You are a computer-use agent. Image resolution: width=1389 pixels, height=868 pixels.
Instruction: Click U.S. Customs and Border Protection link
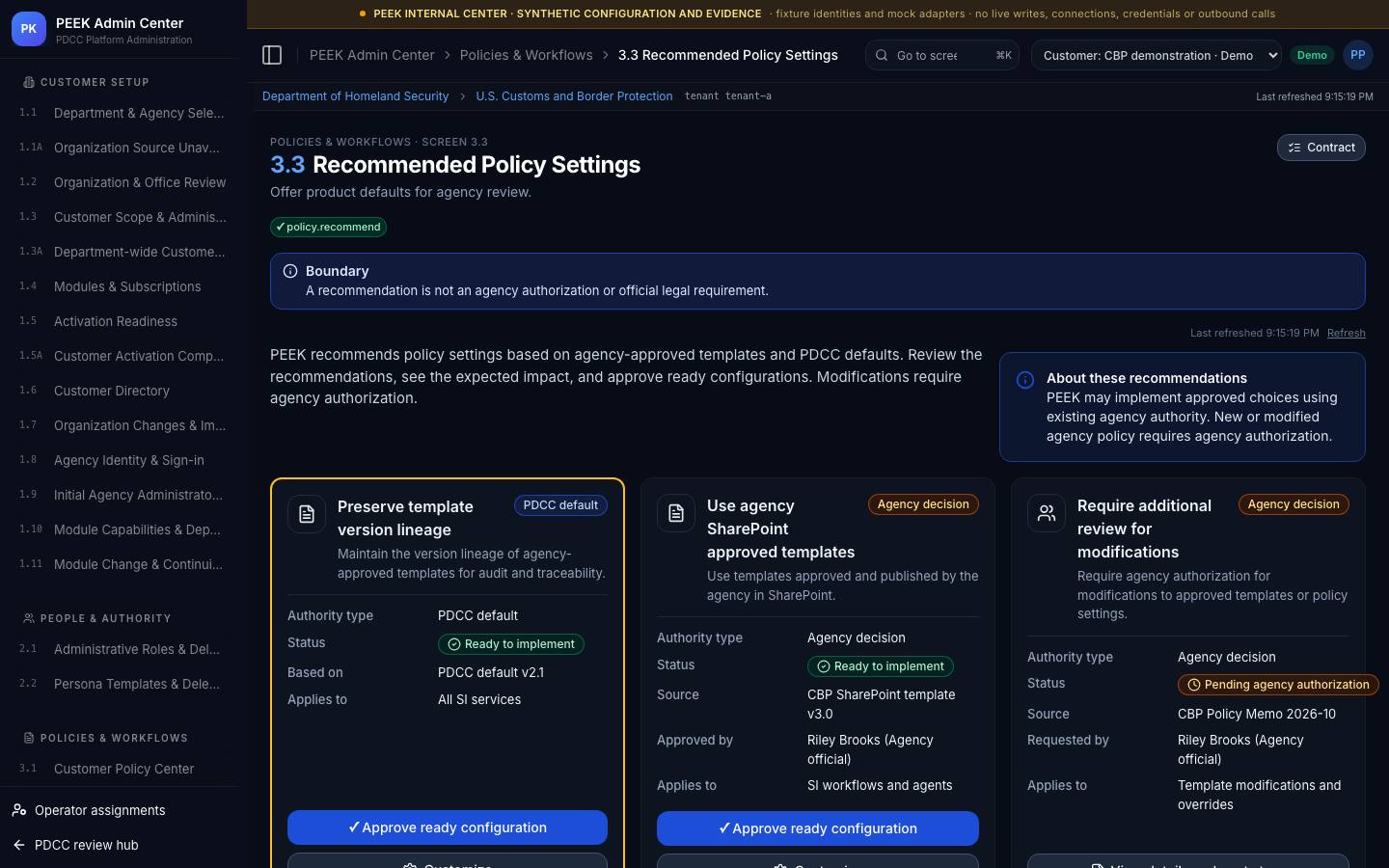pos(574,96)
